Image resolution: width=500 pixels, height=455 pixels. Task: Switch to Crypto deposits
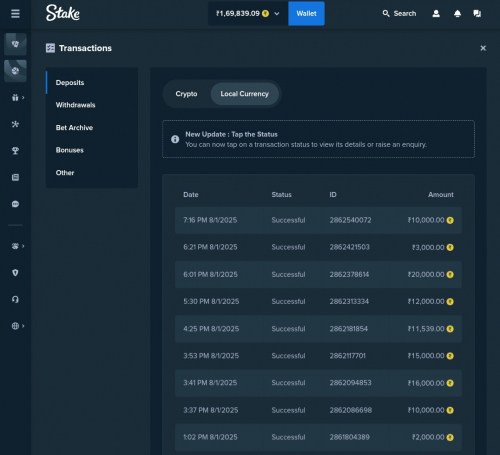pos(186,94)
